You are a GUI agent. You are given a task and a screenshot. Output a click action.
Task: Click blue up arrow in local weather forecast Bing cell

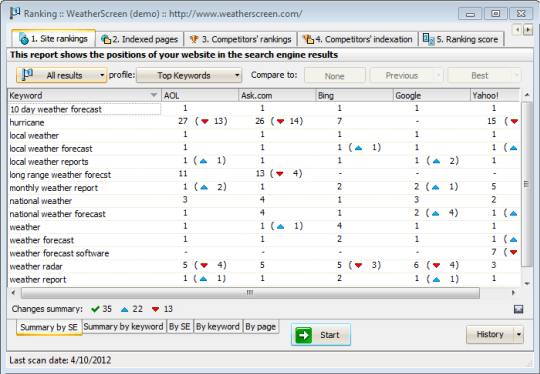pyautogui.click(x=358, y=148)
